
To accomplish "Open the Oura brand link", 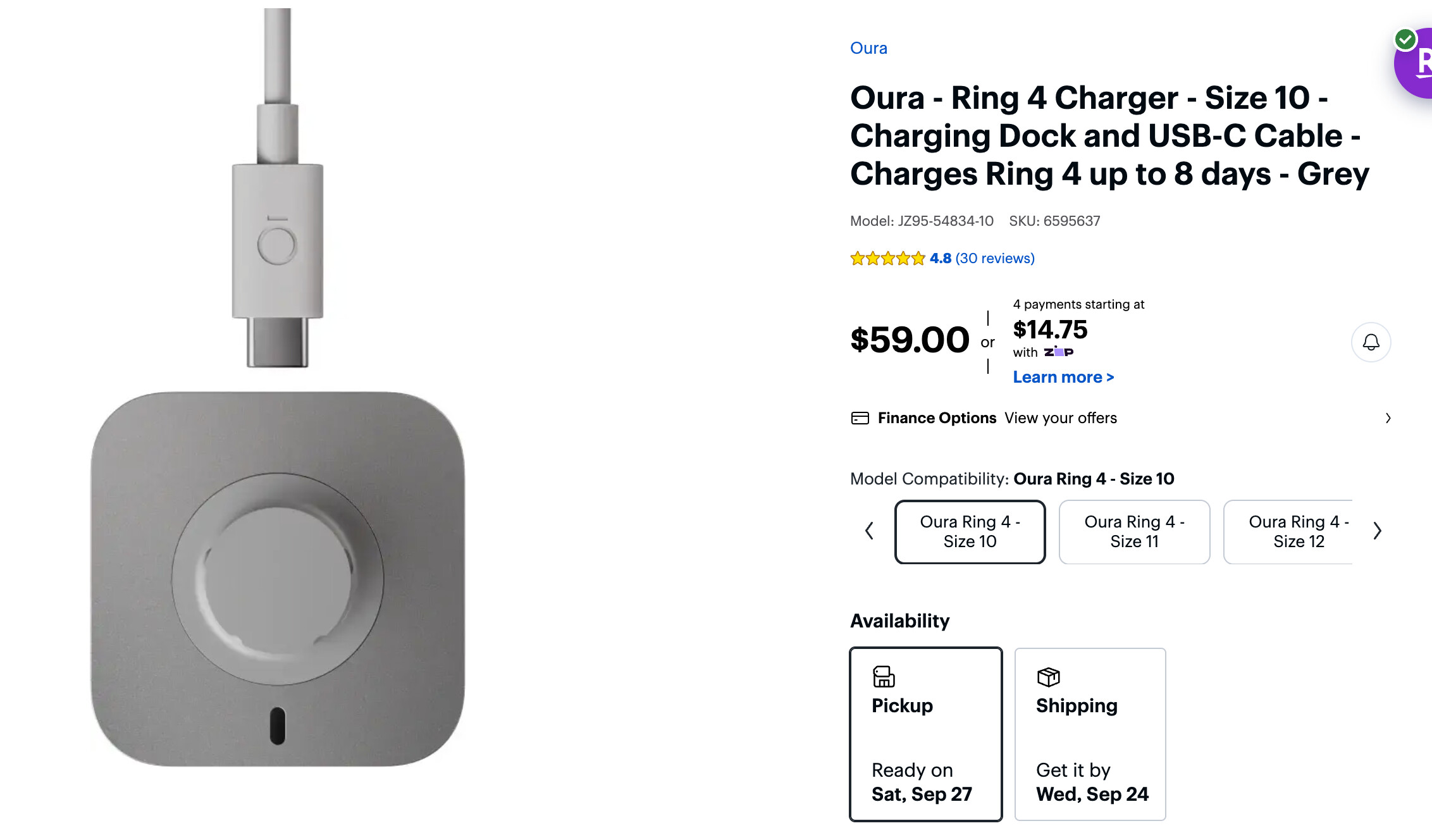I will point(868,48).
